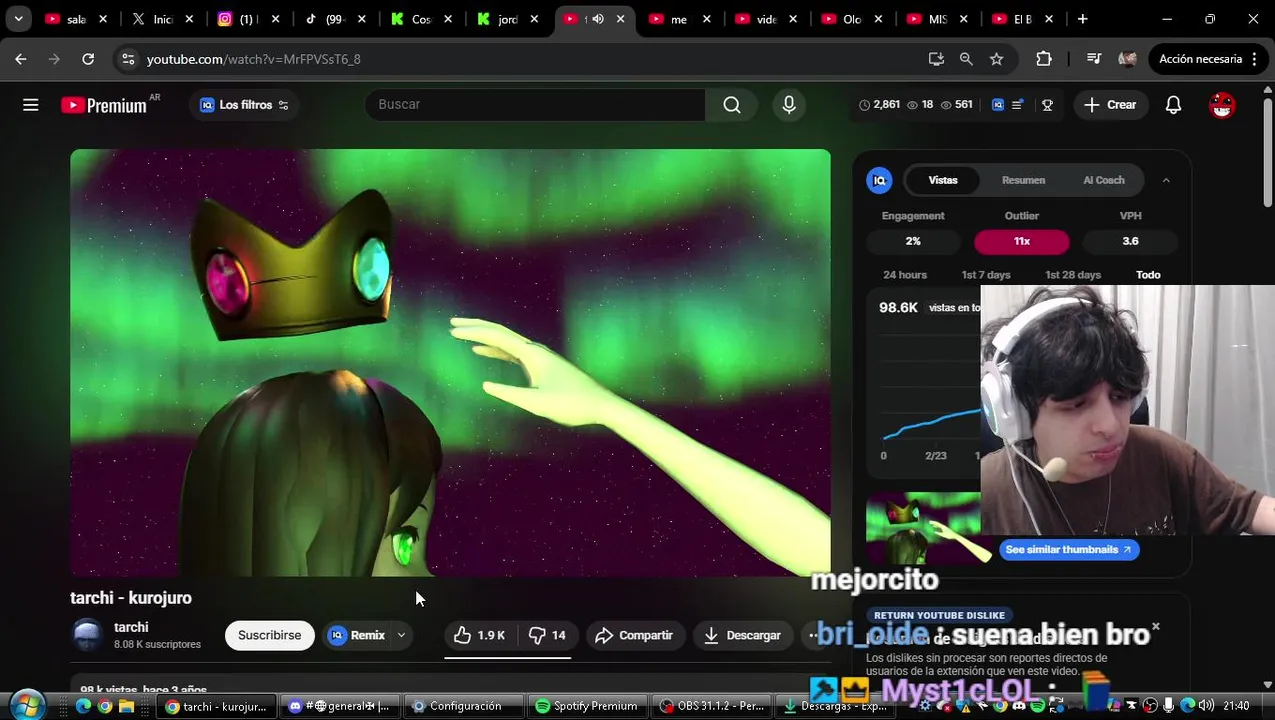Open the media control playlist icon
This screenshot has width=1275, height=720.
click(1094, 59)
